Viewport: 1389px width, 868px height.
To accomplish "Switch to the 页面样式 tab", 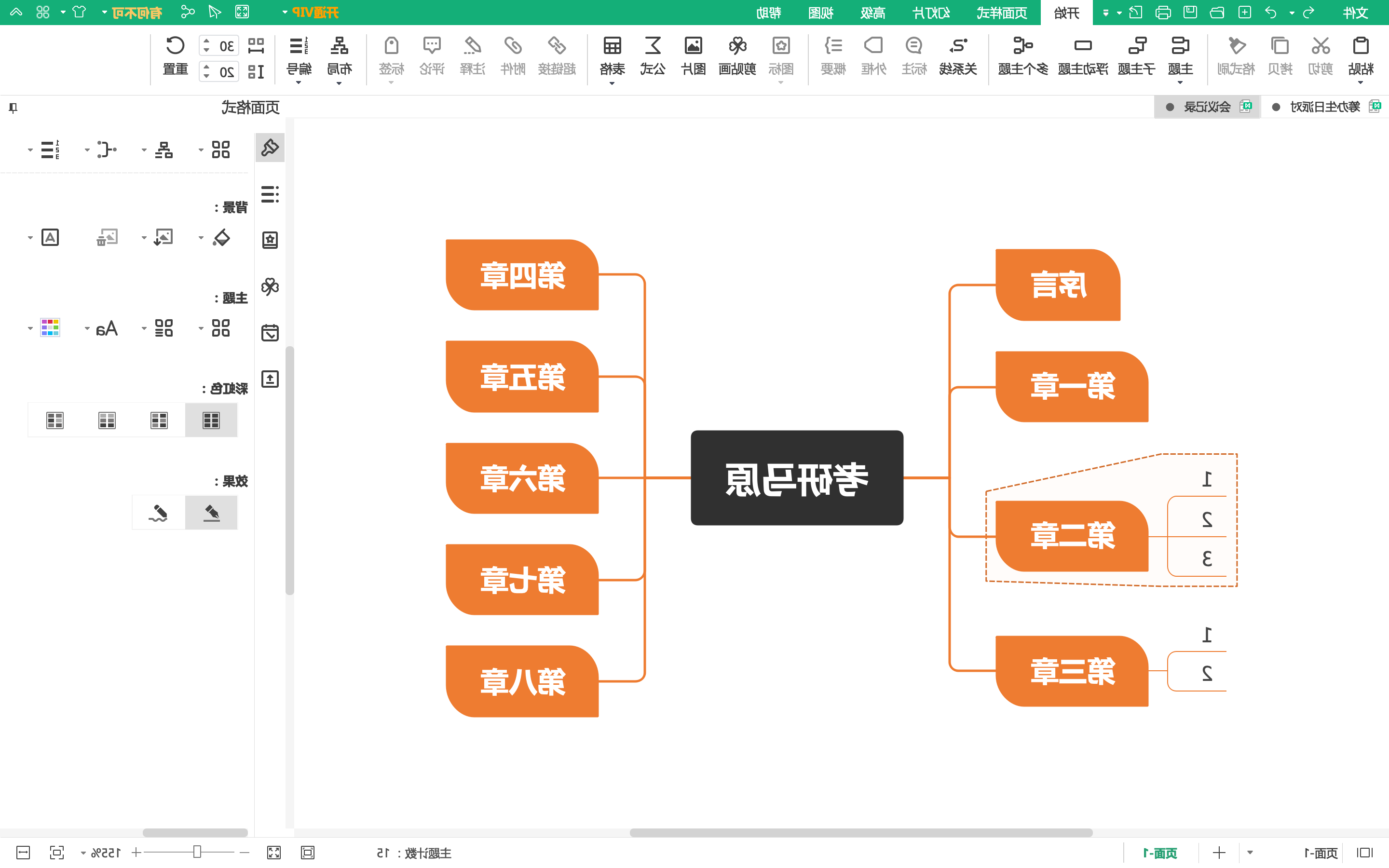I will 1002,13.
